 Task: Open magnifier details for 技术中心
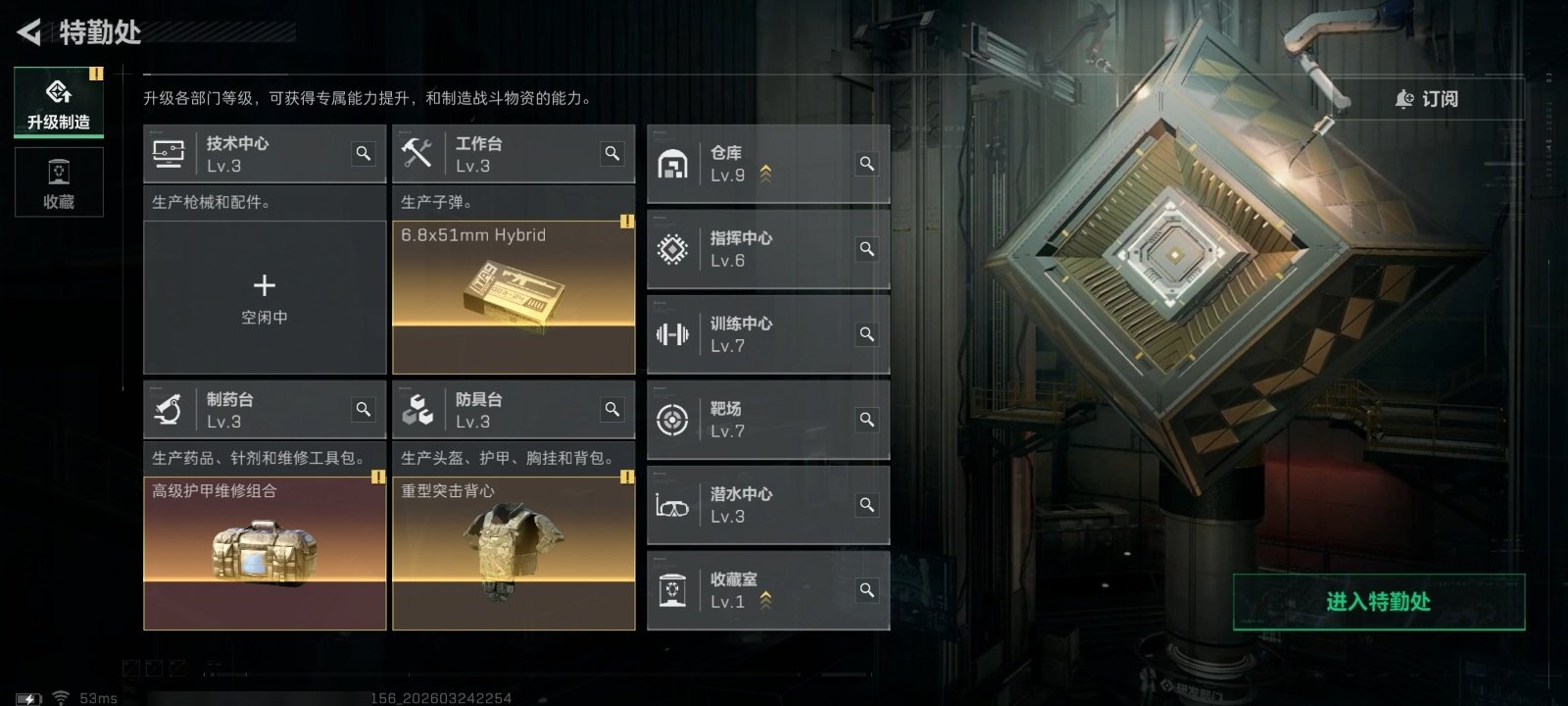(x=364, y=153)
